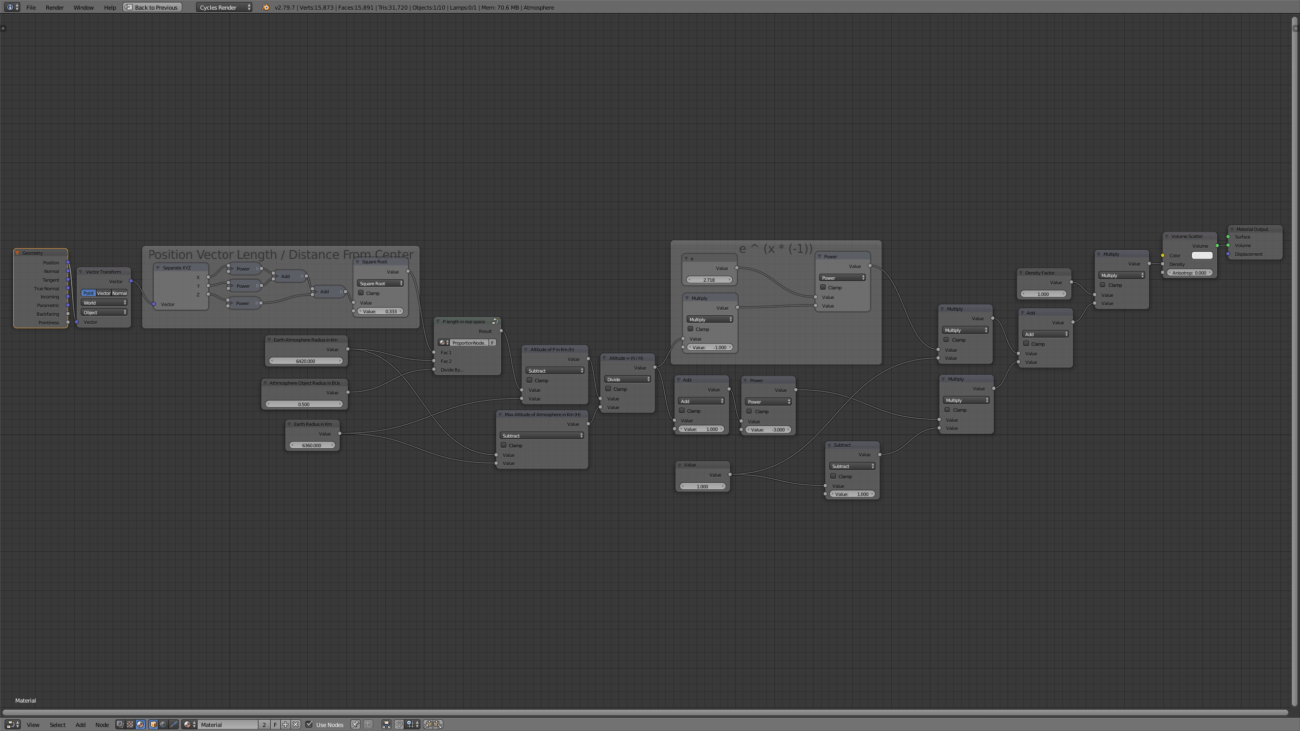Select the Material Output node header
Screen dimensions: 1300x731
[x=1254, y=229]
